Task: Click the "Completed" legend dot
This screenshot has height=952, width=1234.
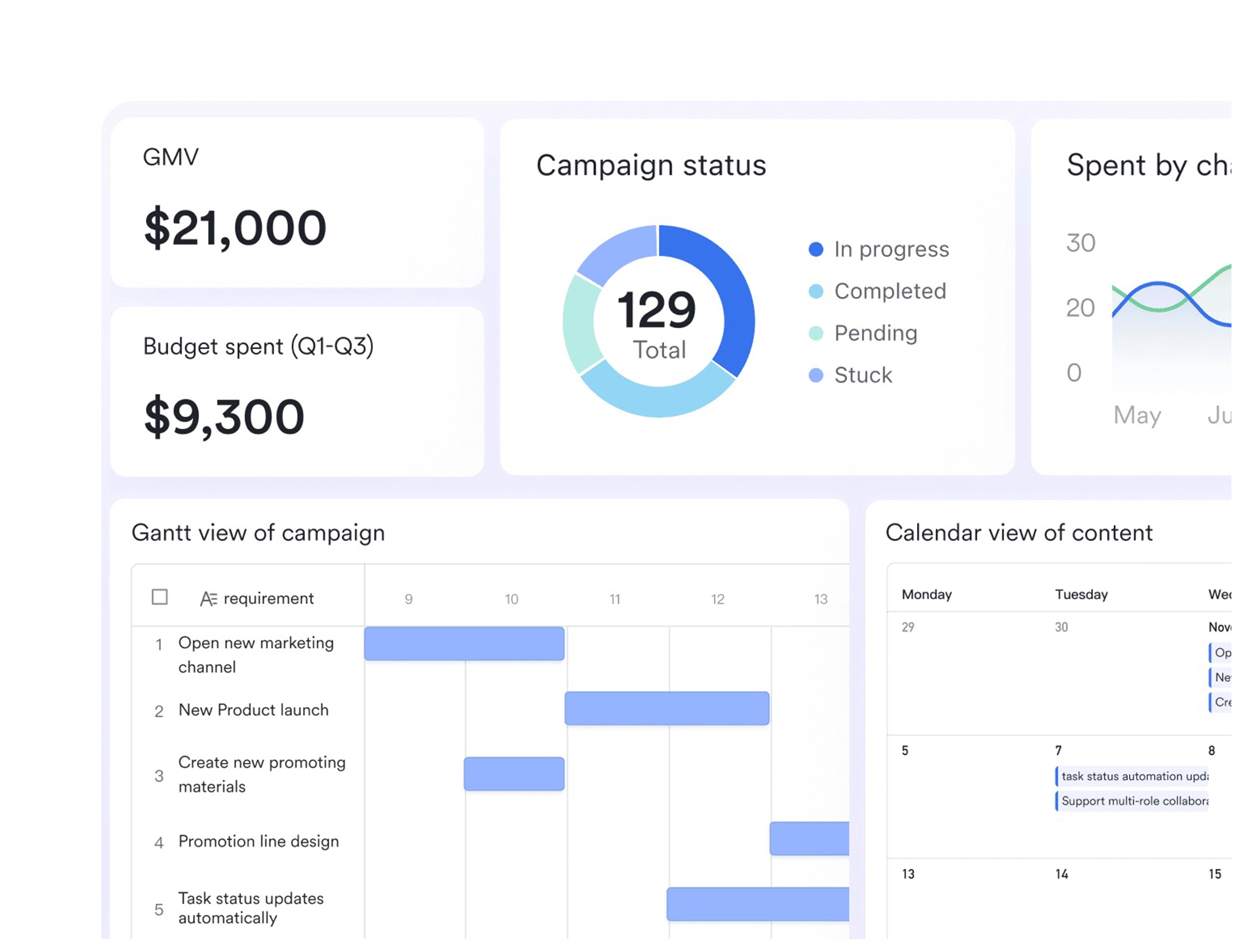Action: pos(816,291)
